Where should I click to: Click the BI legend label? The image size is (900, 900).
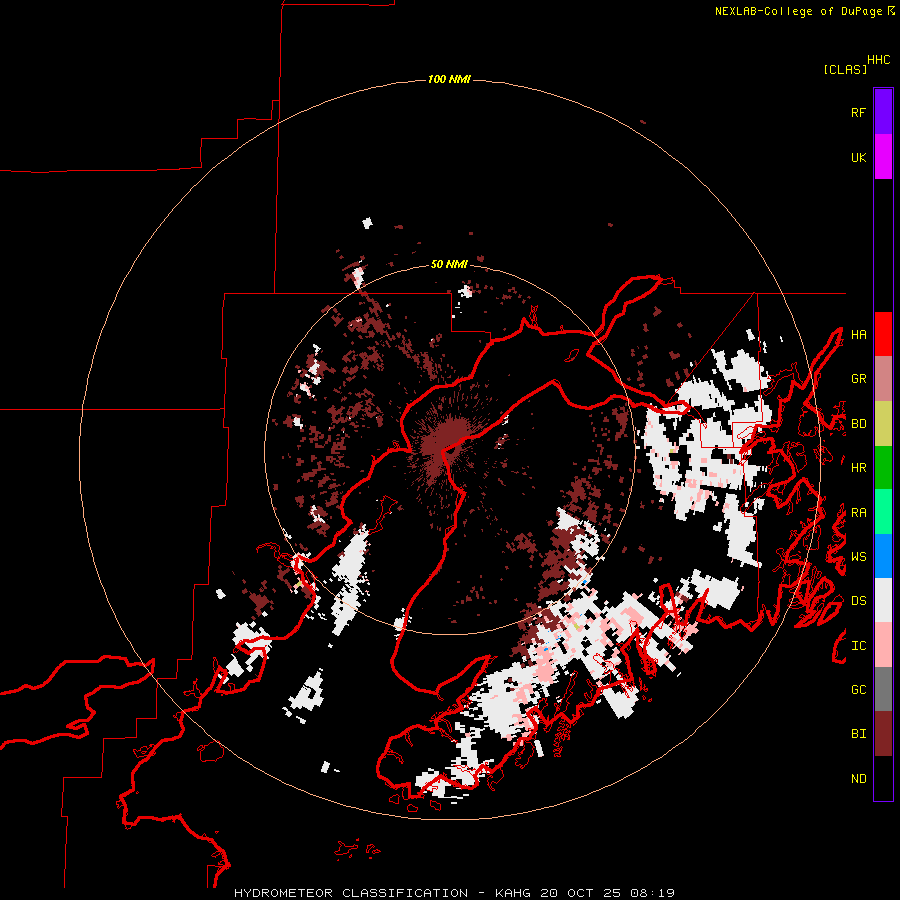[858, 734]
